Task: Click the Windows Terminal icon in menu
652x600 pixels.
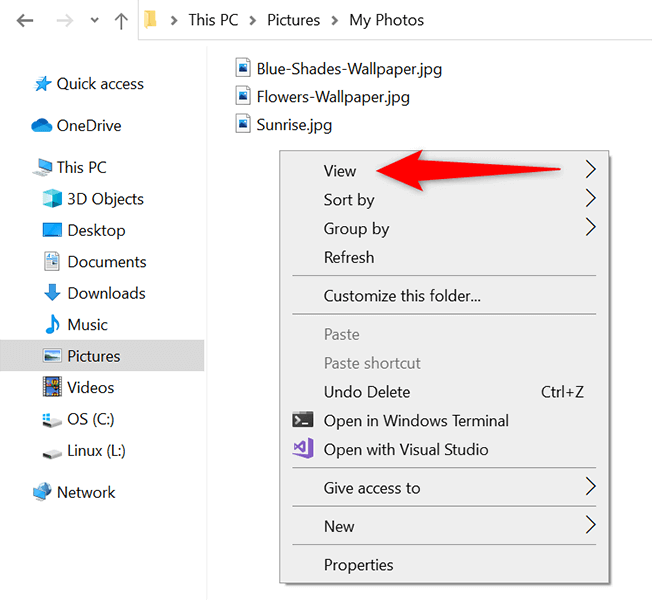Action: coord(303,421)
